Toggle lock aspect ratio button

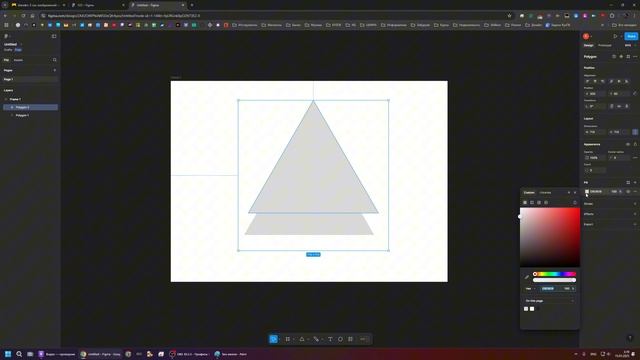635,132
